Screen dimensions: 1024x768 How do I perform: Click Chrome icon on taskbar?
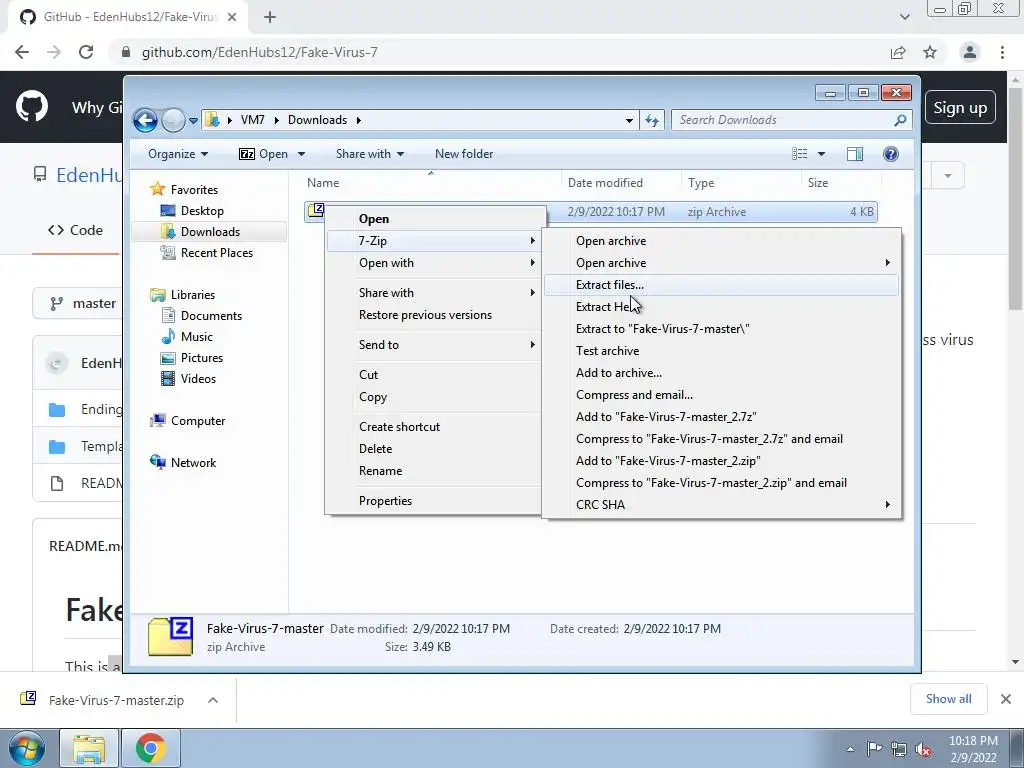(x=150, y=748)
